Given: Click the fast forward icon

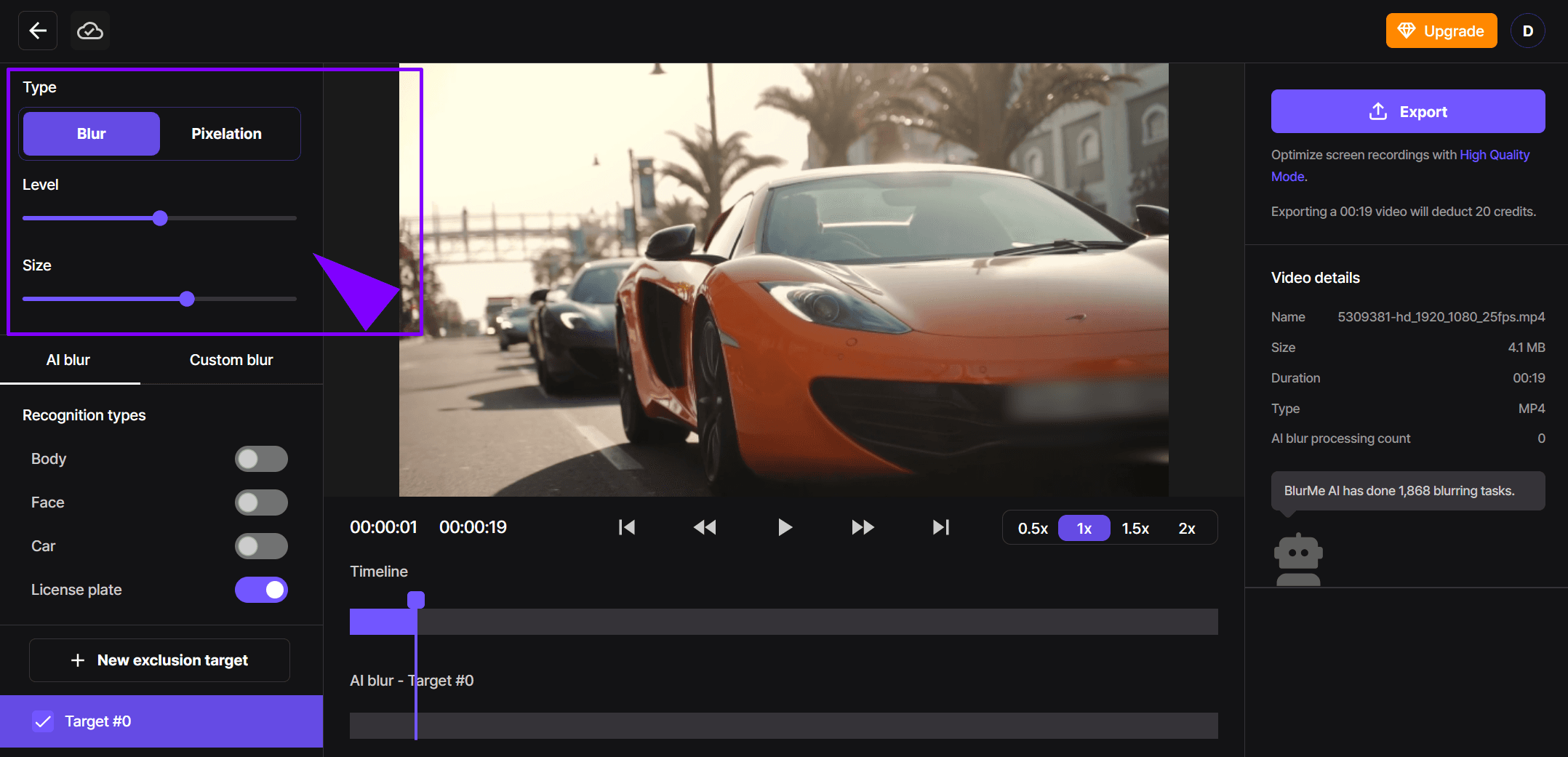Looking at the screenshot, I should [863, 527].
